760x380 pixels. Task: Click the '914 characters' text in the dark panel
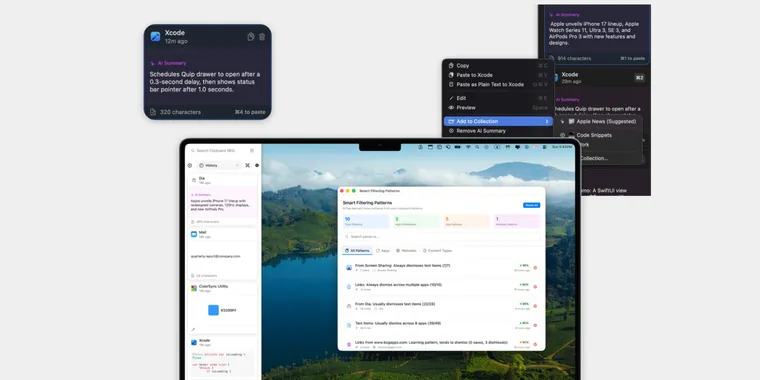[574, 58]
